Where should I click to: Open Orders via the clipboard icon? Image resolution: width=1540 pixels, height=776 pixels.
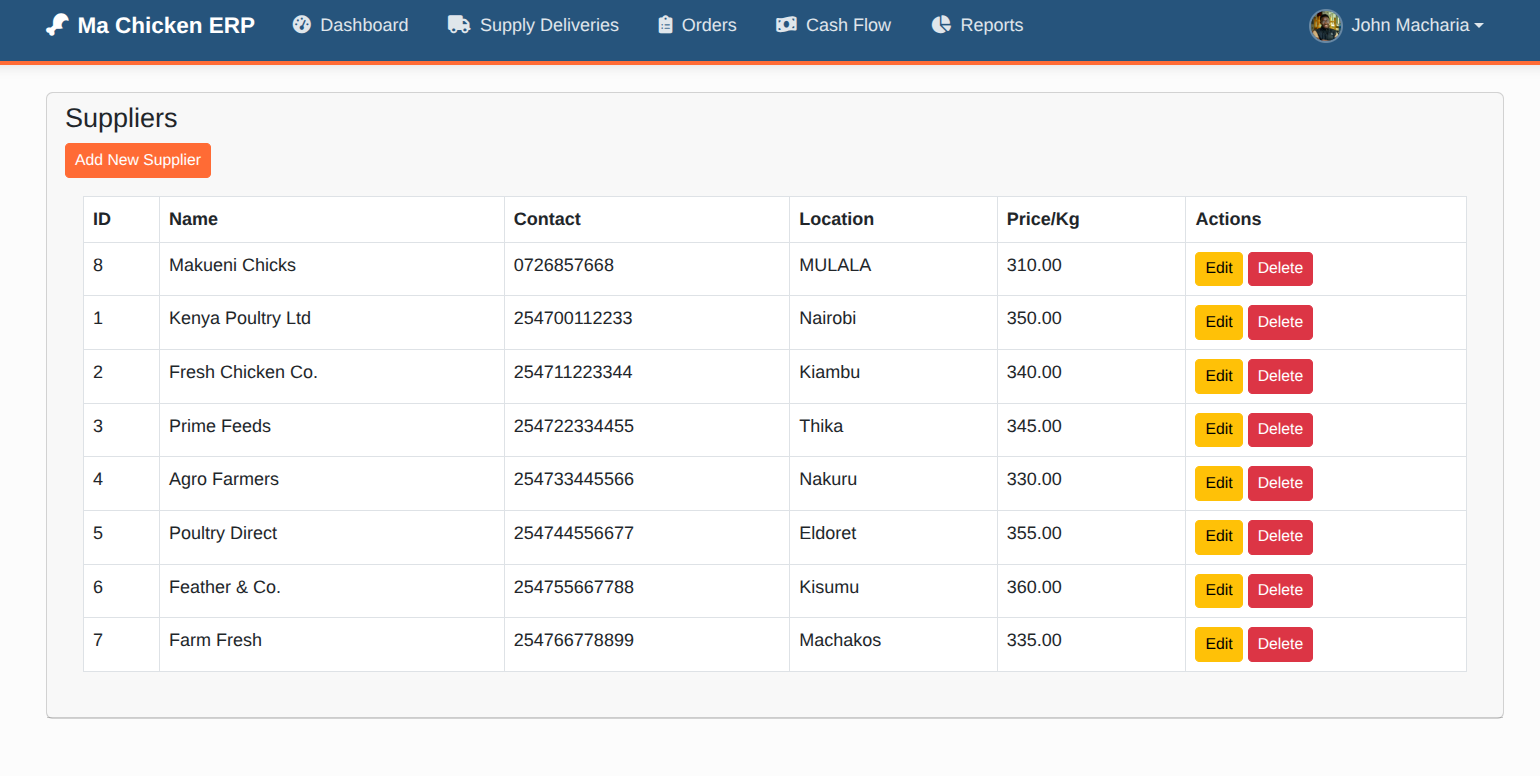coord(663,25)
